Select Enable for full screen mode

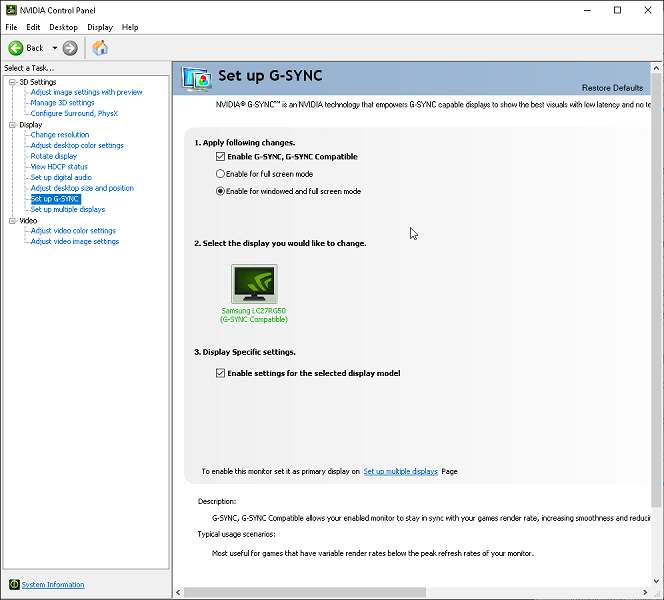[220, 174]
